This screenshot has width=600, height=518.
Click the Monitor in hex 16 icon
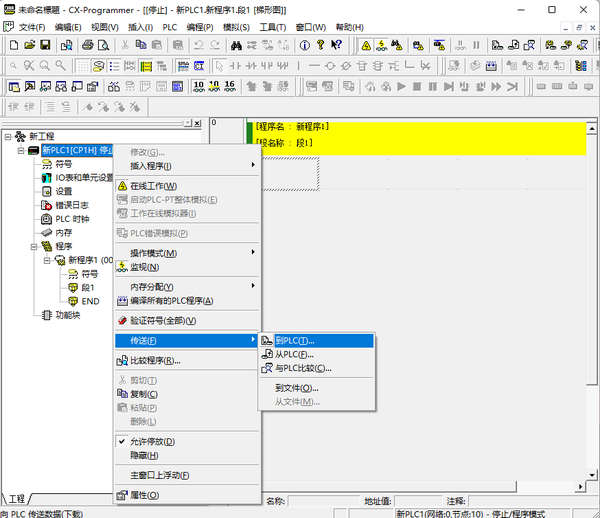[230, 87]
